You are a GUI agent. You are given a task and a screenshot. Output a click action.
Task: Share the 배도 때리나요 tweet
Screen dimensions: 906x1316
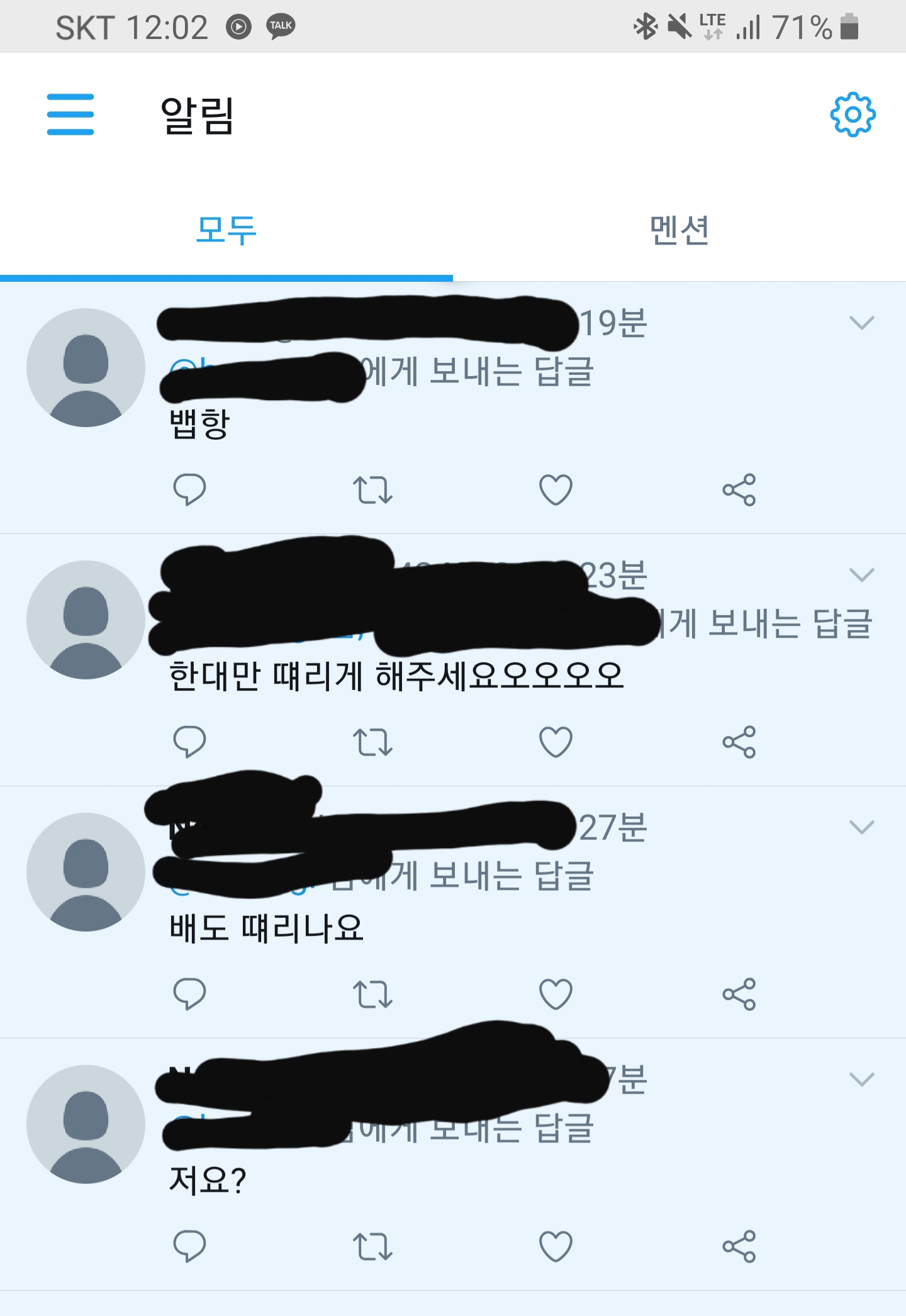[x=739, y=995]
